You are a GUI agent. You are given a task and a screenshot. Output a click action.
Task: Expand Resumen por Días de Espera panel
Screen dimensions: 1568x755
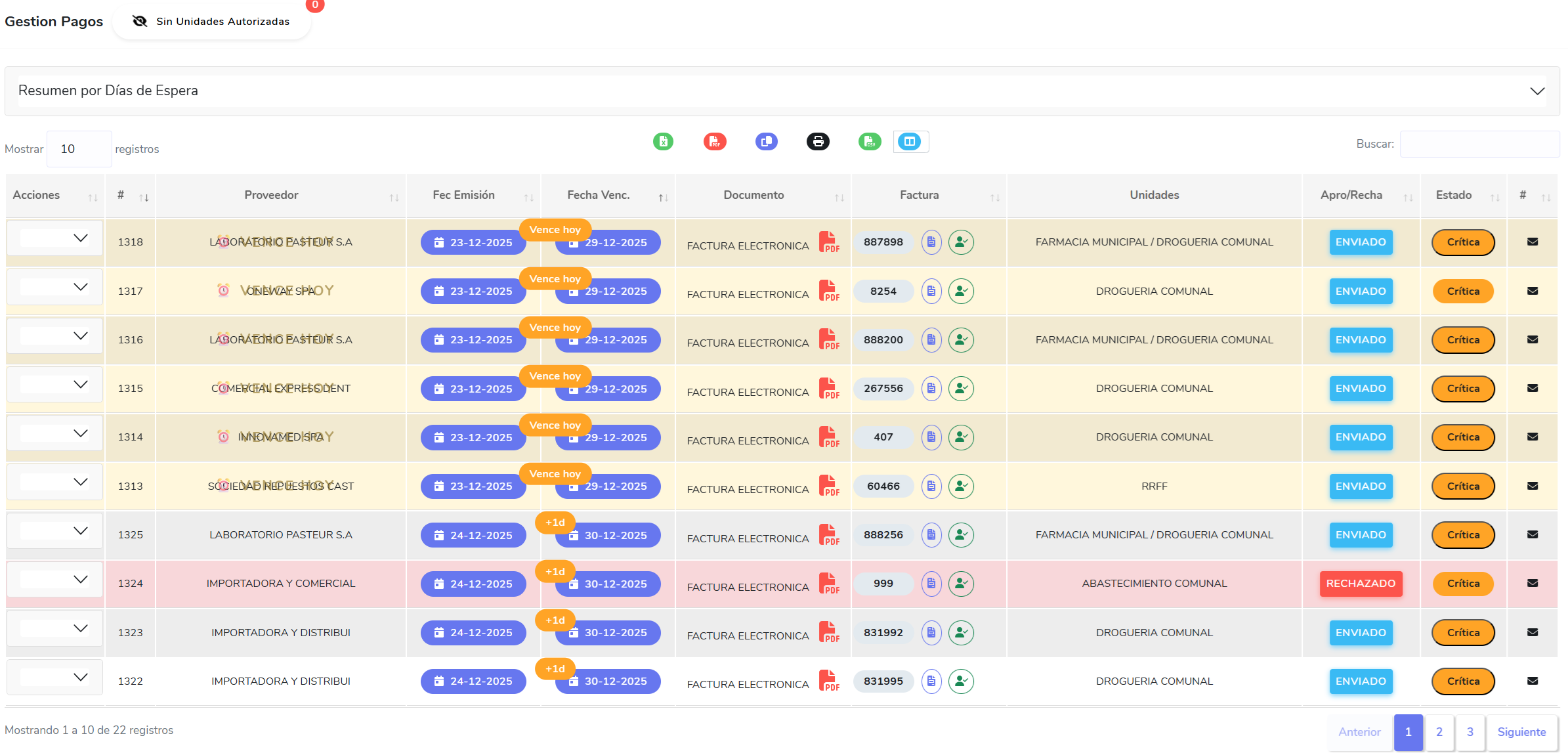(781, 91)
